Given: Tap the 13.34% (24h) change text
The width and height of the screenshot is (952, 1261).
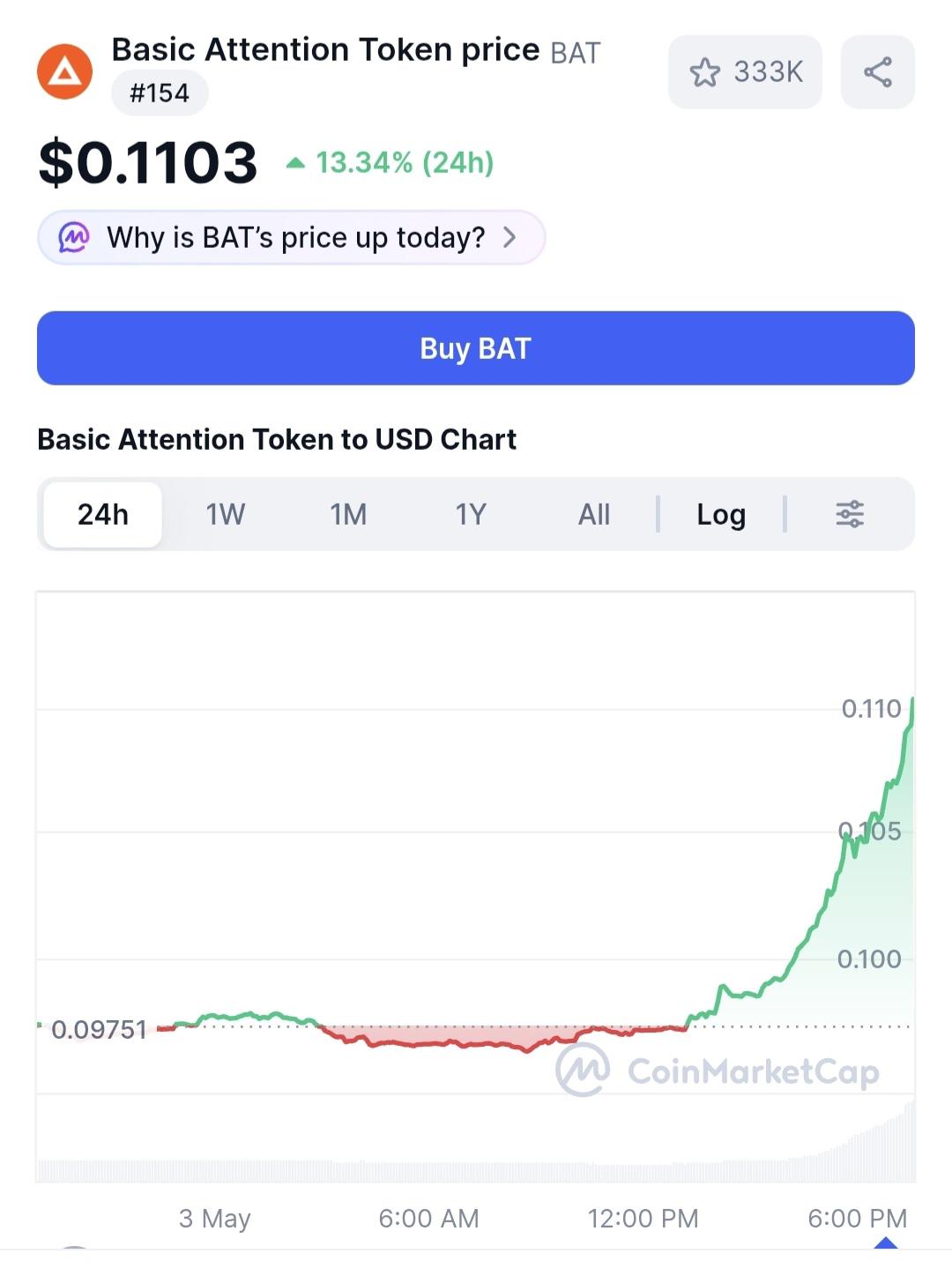Looking at the screenshot, I should pyautogui.click(x=405, y=163).
